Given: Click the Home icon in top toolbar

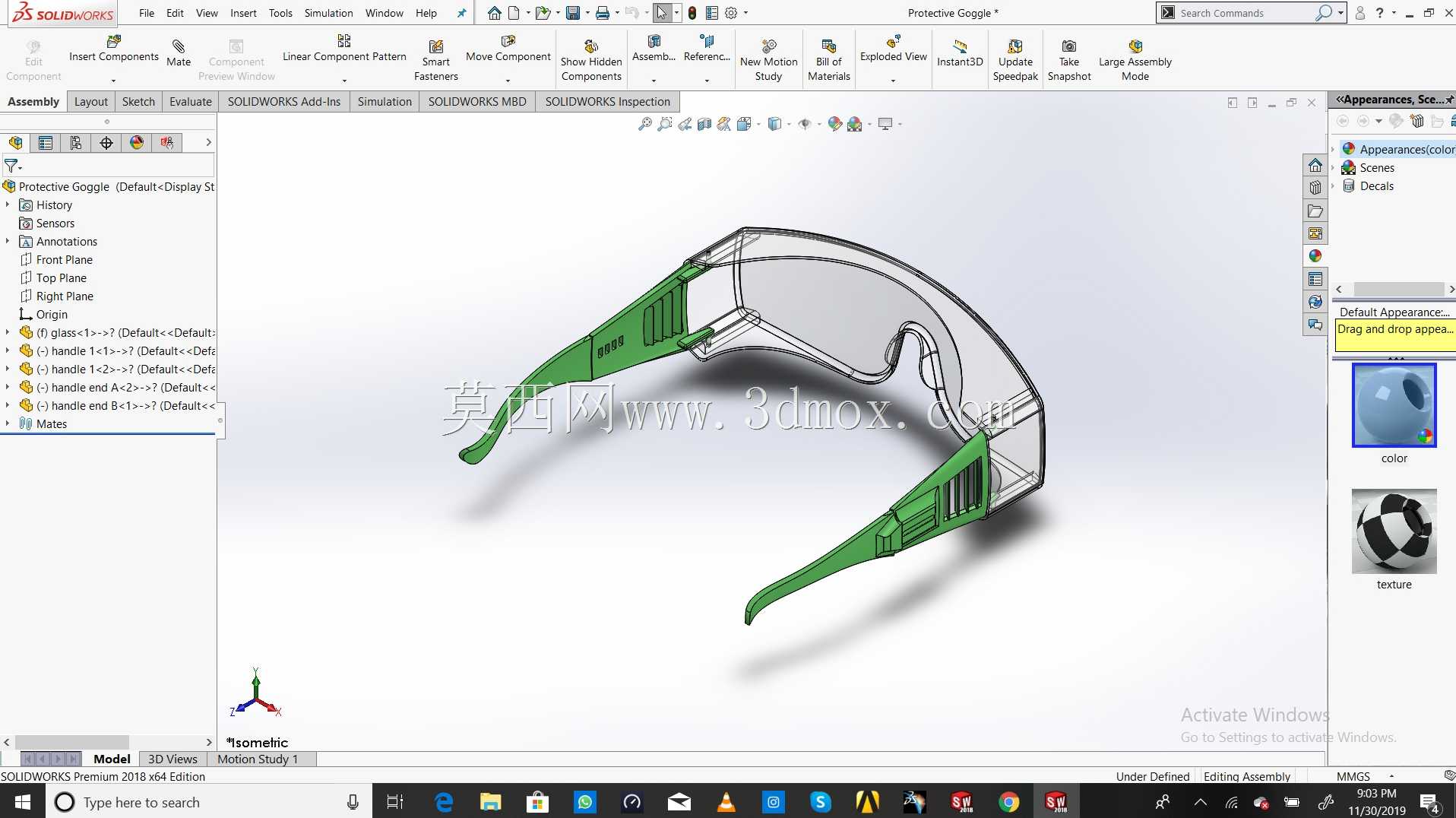Looking at the screenshot, I should coord(495,13).
